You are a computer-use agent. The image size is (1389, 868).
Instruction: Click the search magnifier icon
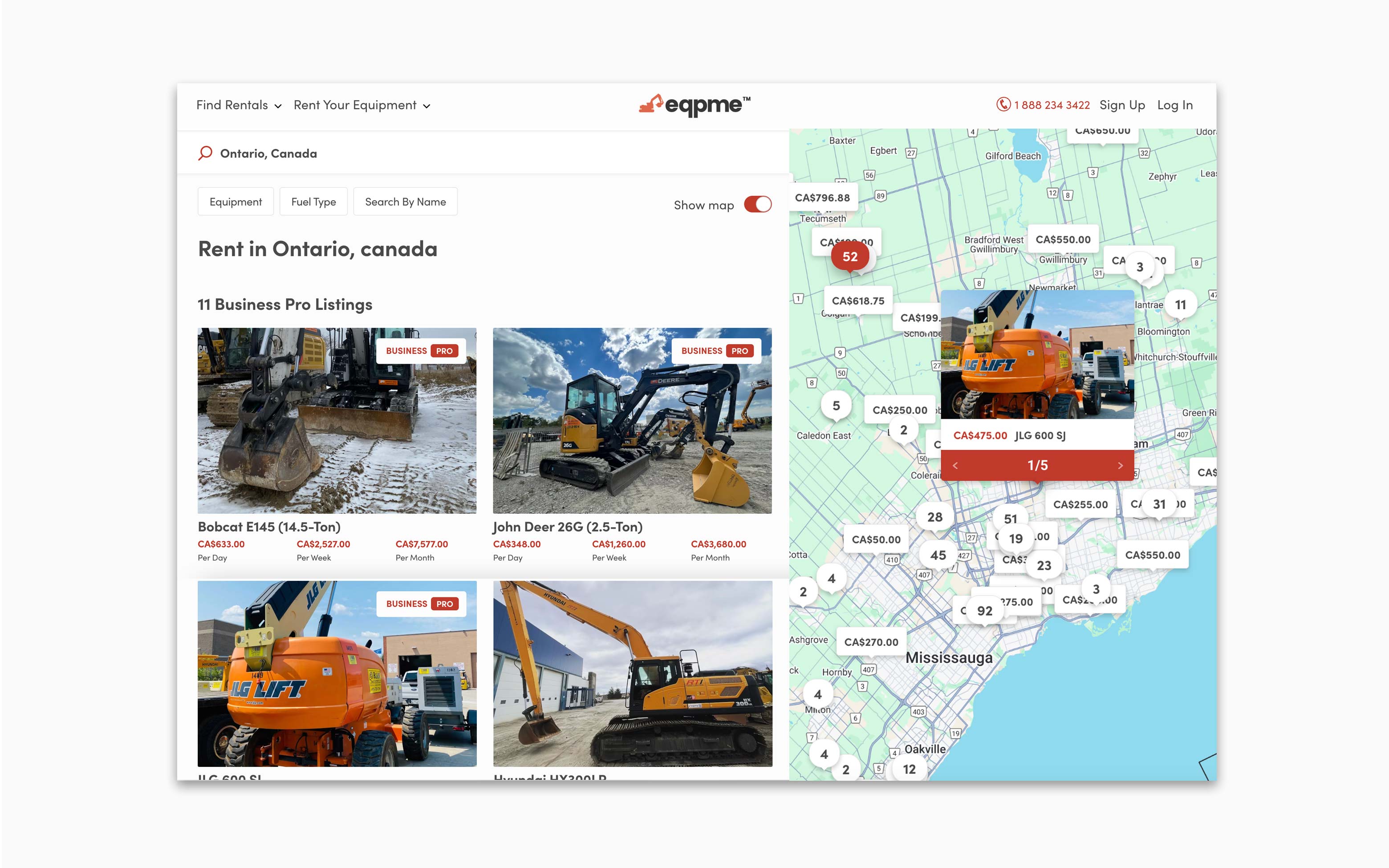pos(205,153)
